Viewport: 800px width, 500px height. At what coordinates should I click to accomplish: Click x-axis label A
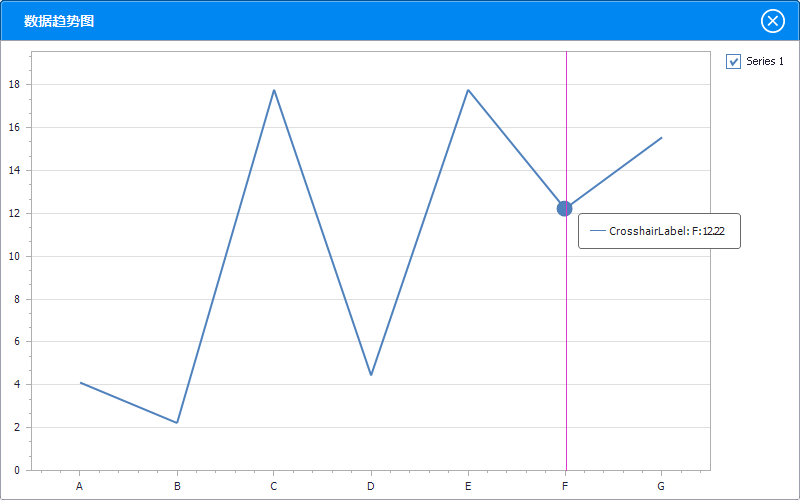coord(79,486)
